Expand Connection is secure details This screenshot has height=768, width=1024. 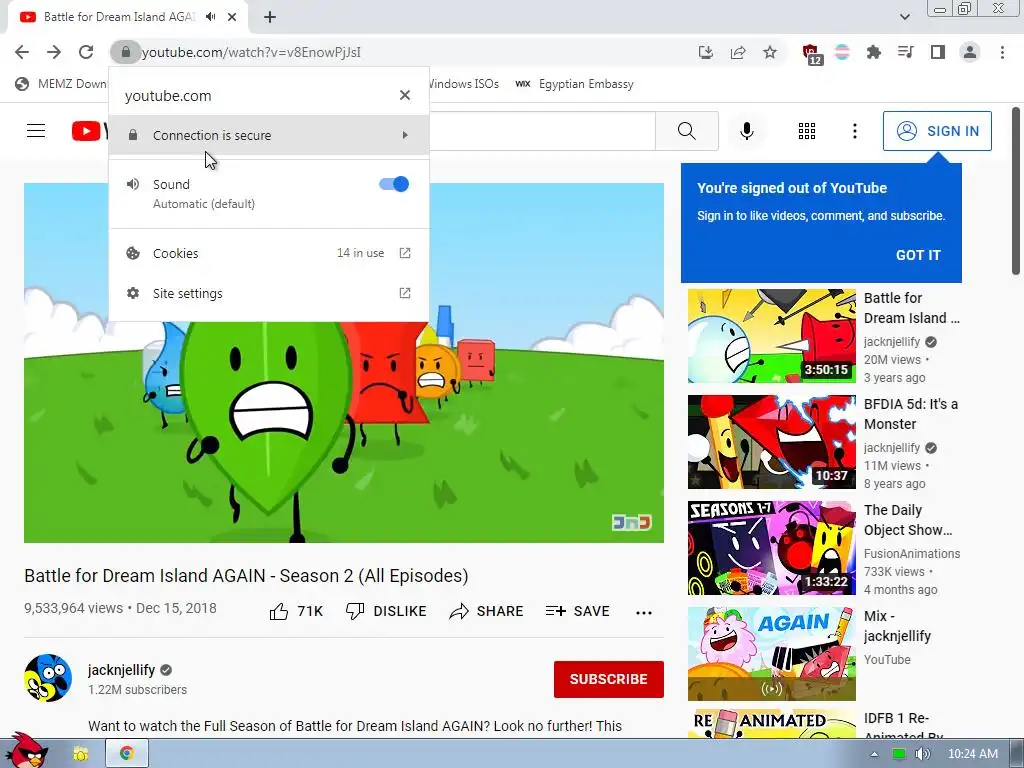pos(268,135)
